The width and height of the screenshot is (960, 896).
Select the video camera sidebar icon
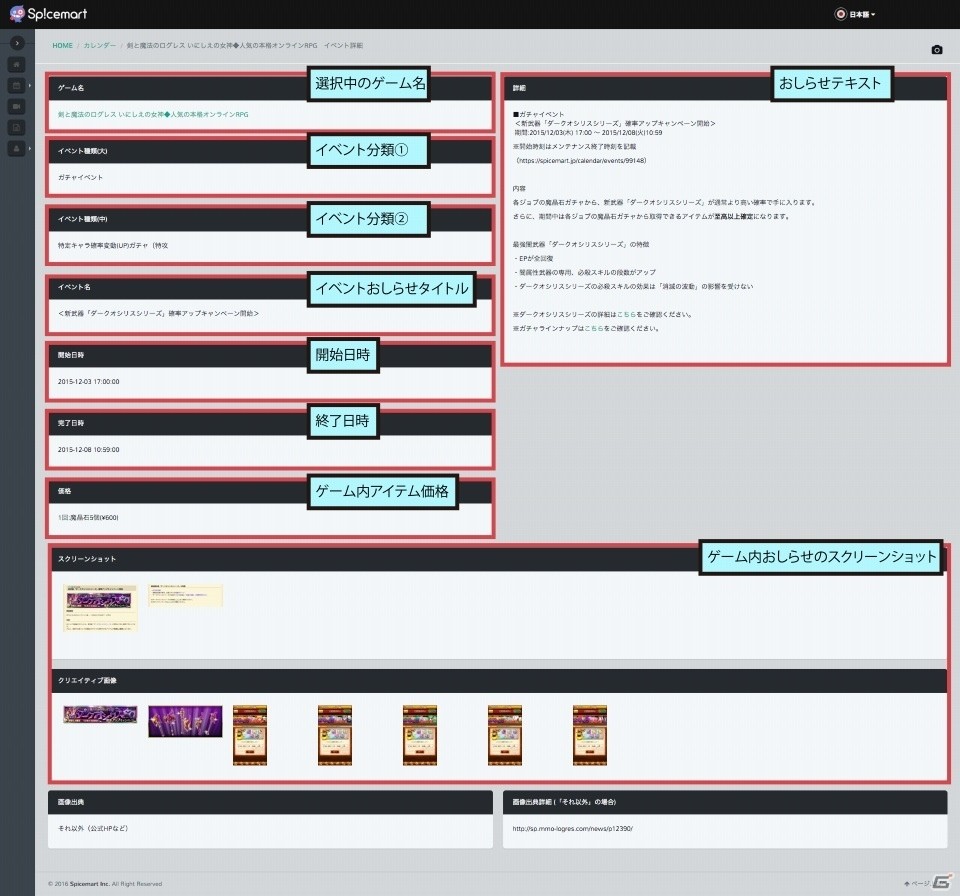(x=17, y=107)
